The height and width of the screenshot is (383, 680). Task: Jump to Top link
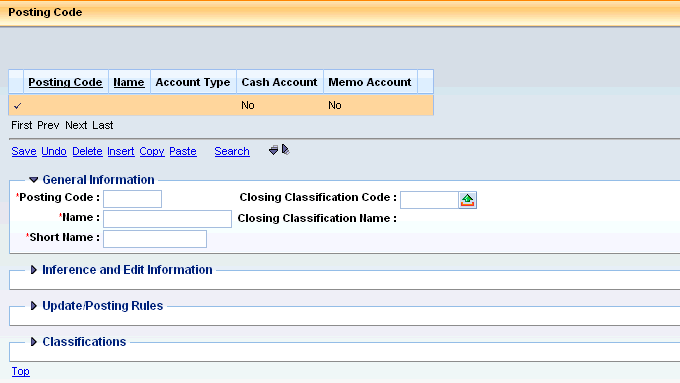20,371
